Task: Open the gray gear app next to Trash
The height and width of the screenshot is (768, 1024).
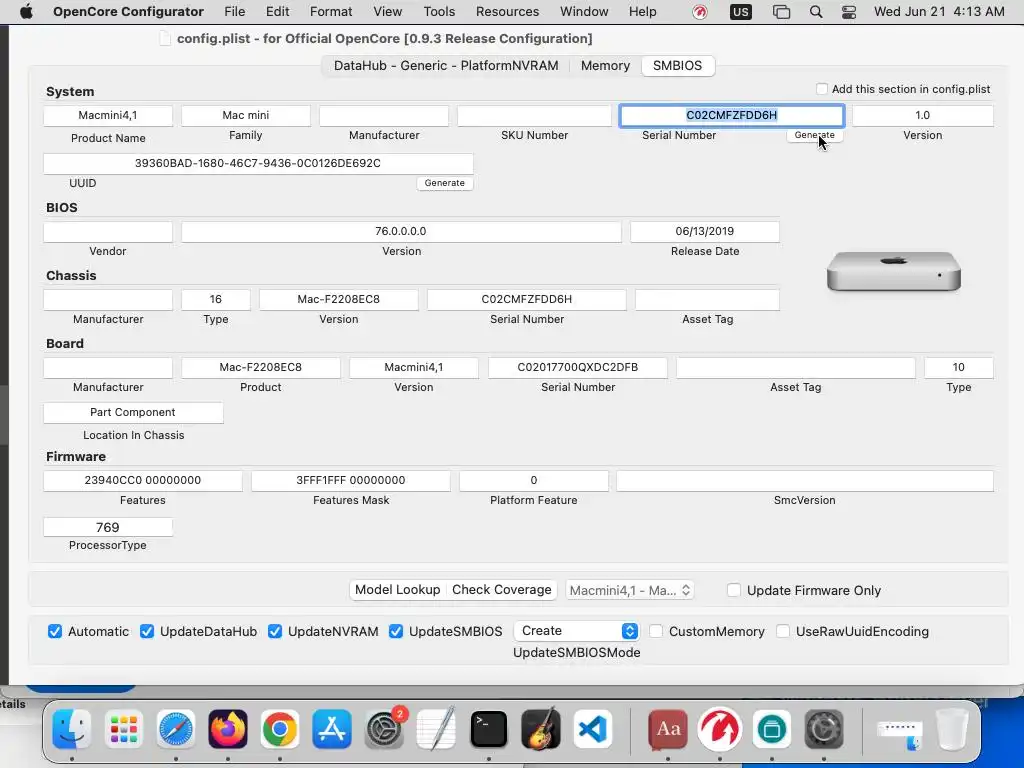Action: 824,729
